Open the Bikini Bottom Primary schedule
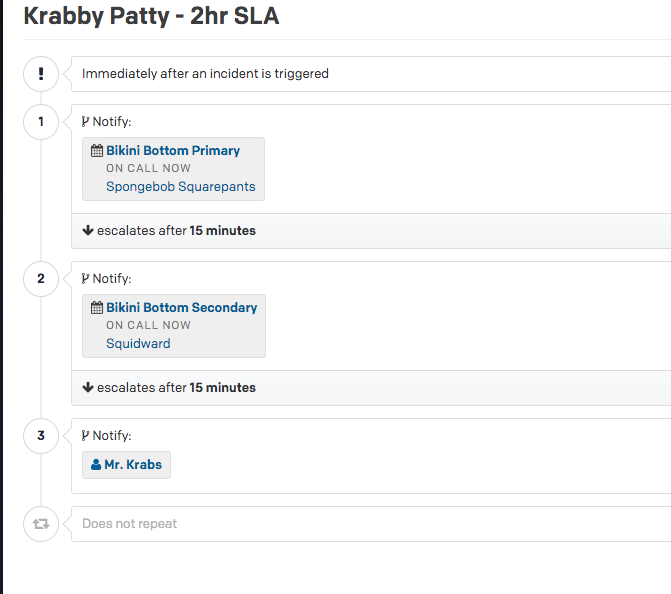Screen dimensions: 671x594 click(x=173, y=151)
